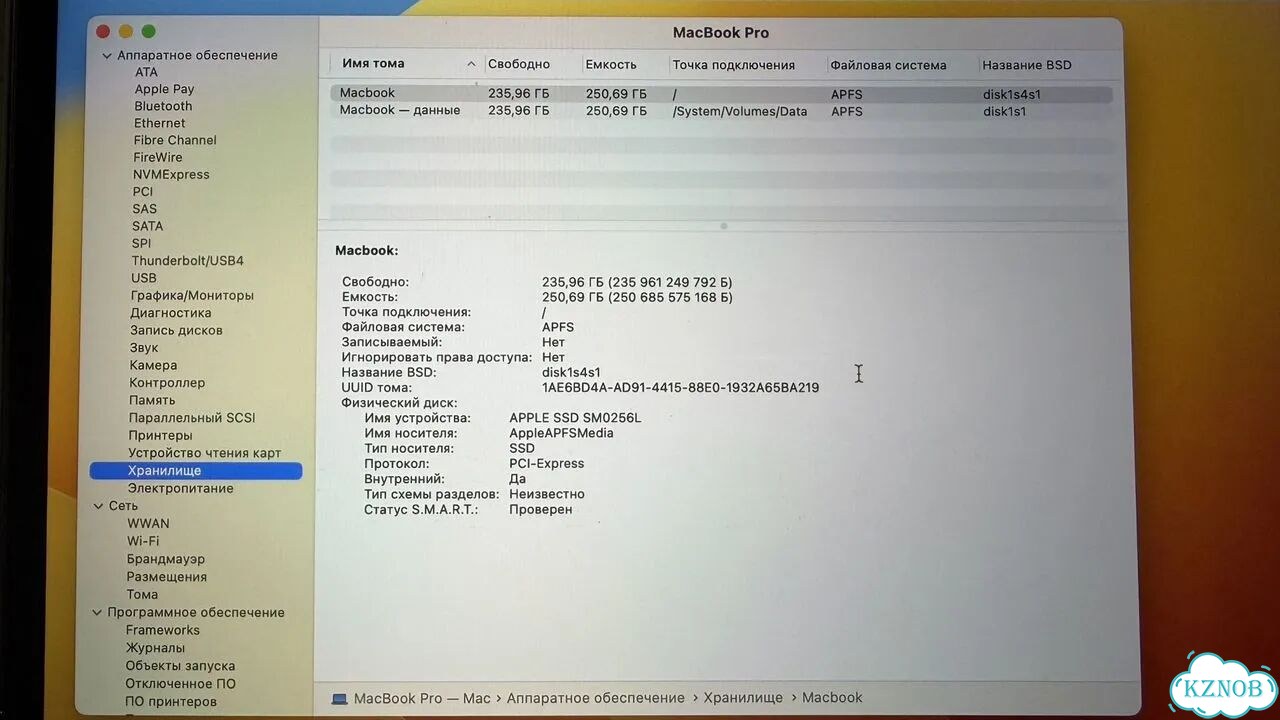This screenshot has width=1280, height=720.
Task: Select Запись дисков entry
Action: [176, 330]
